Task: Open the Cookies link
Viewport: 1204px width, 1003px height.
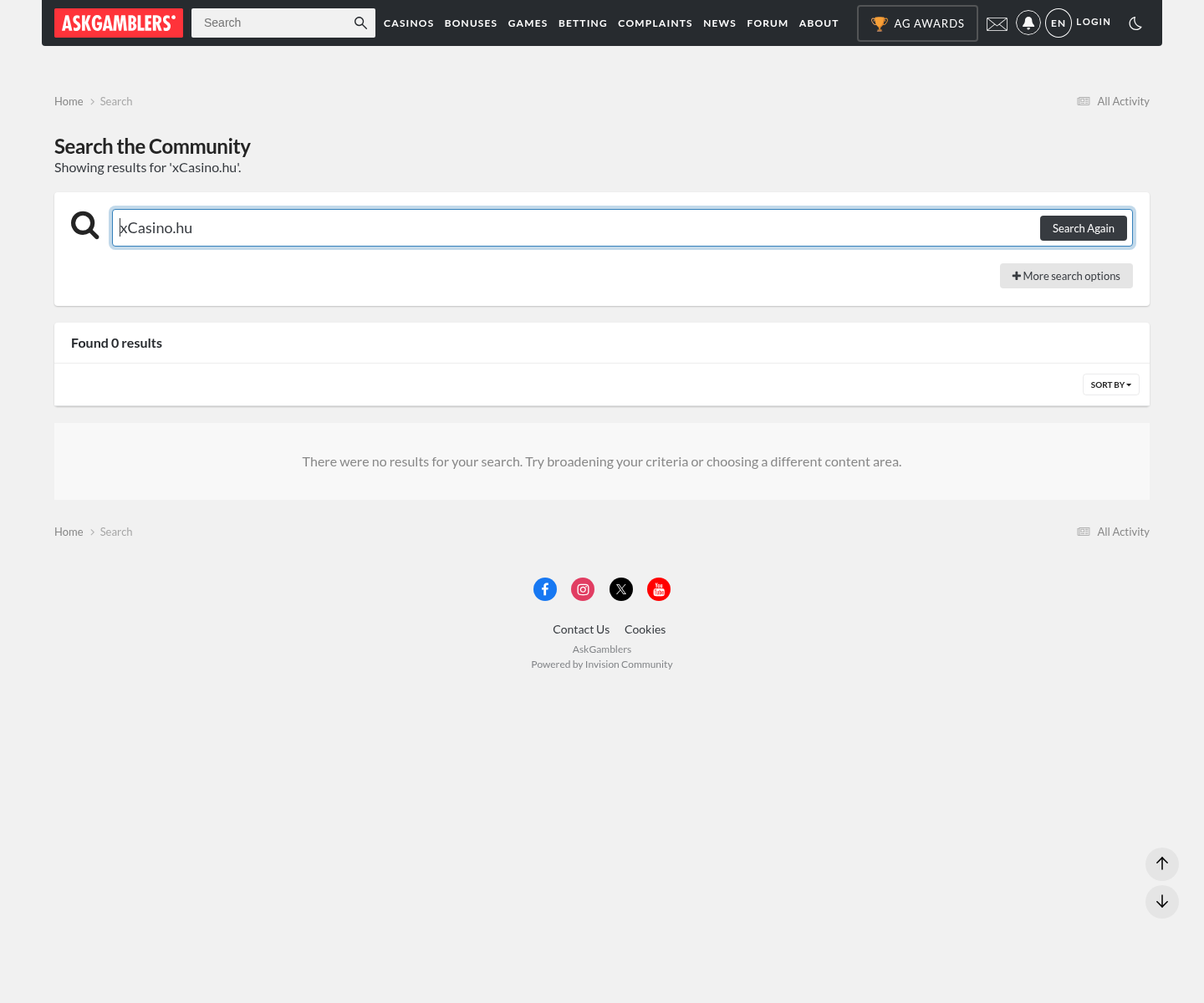Action: [645, 629]
